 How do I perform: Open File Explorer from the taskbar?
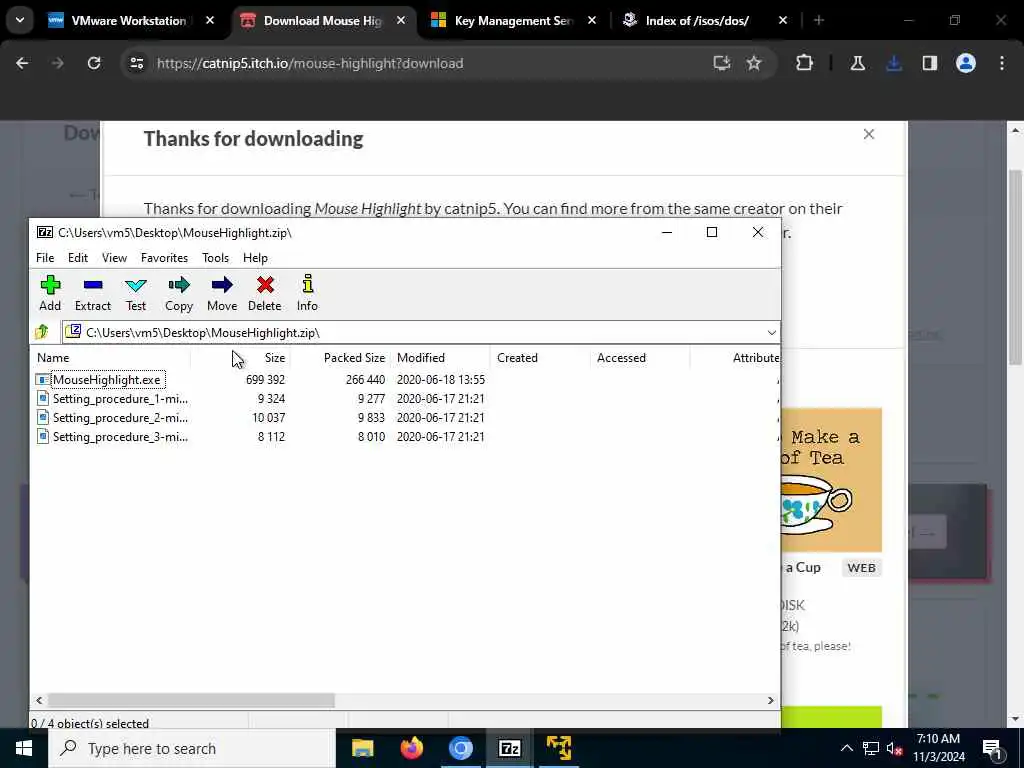362,748
